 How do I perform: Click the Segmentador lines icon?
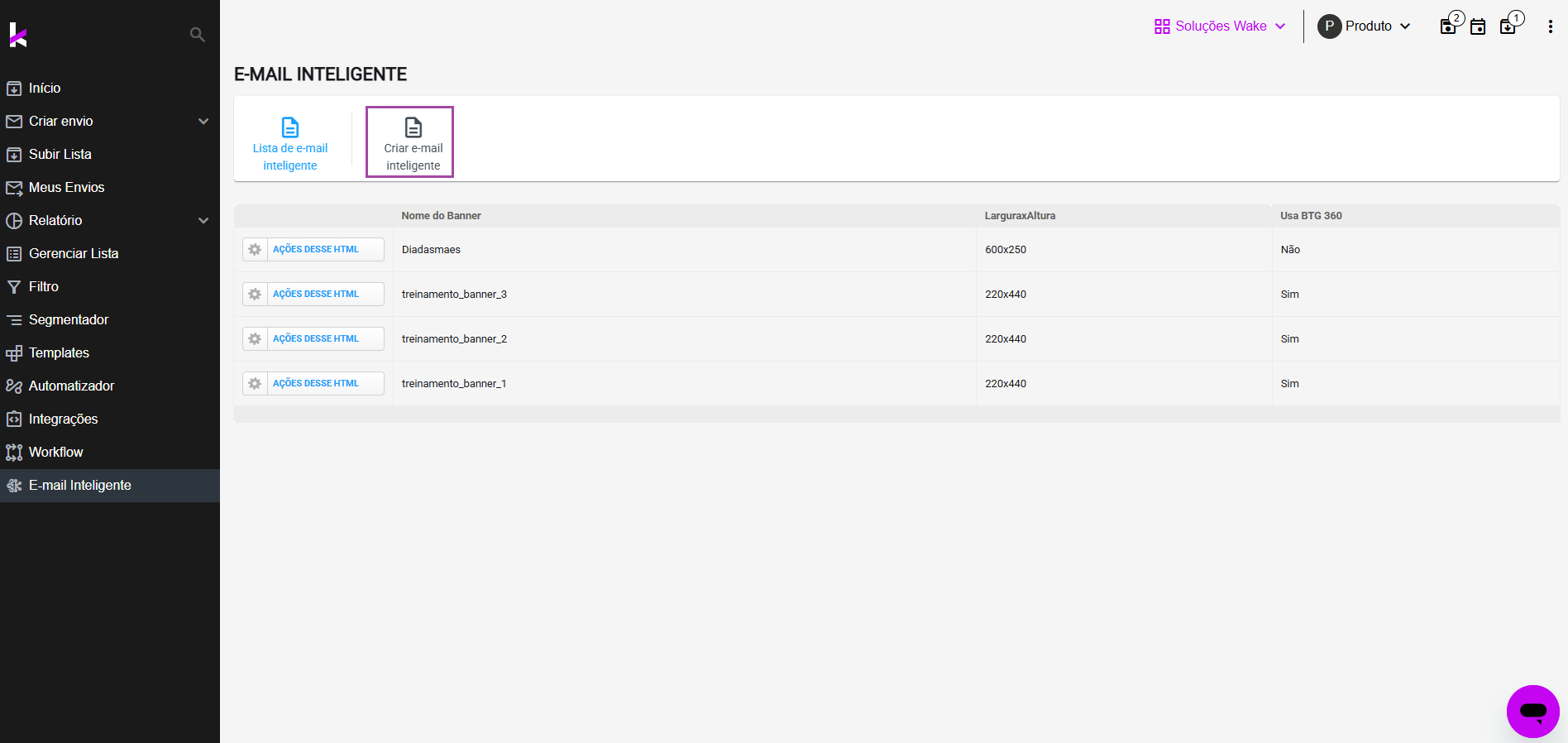[x=14, y=320]
